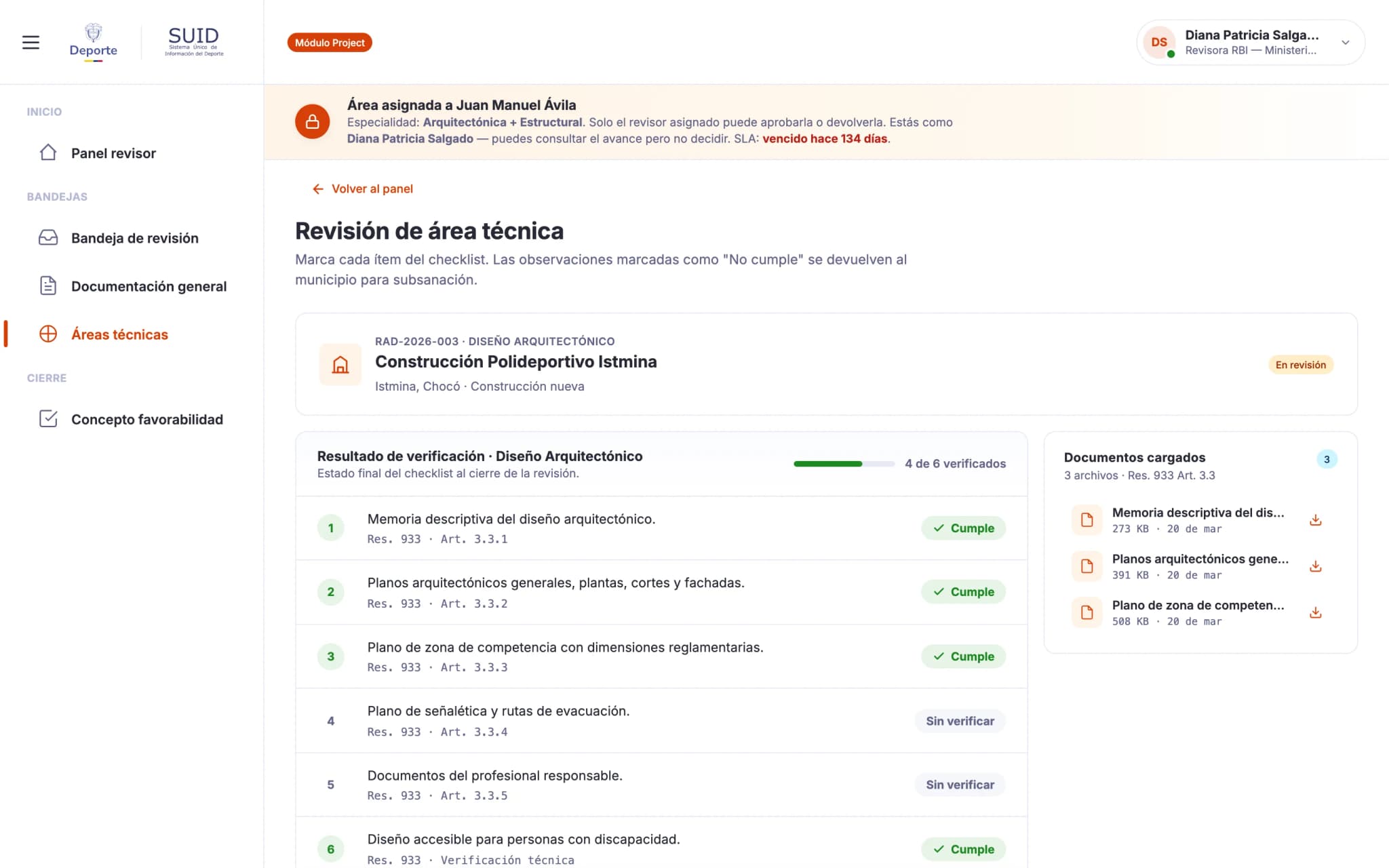Viewport: 1389px width, 868px height.
Task: Click the Panel revisor home icon
Action: pyautogui.click(x=48, y=153)
